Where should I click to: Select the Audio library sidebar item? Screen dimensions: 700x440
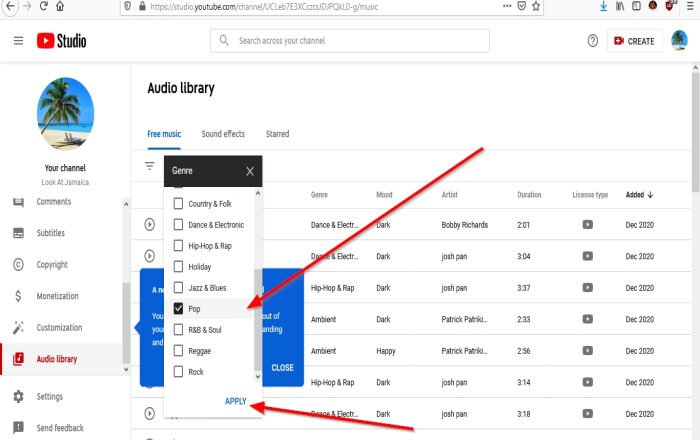coord(61,359)
